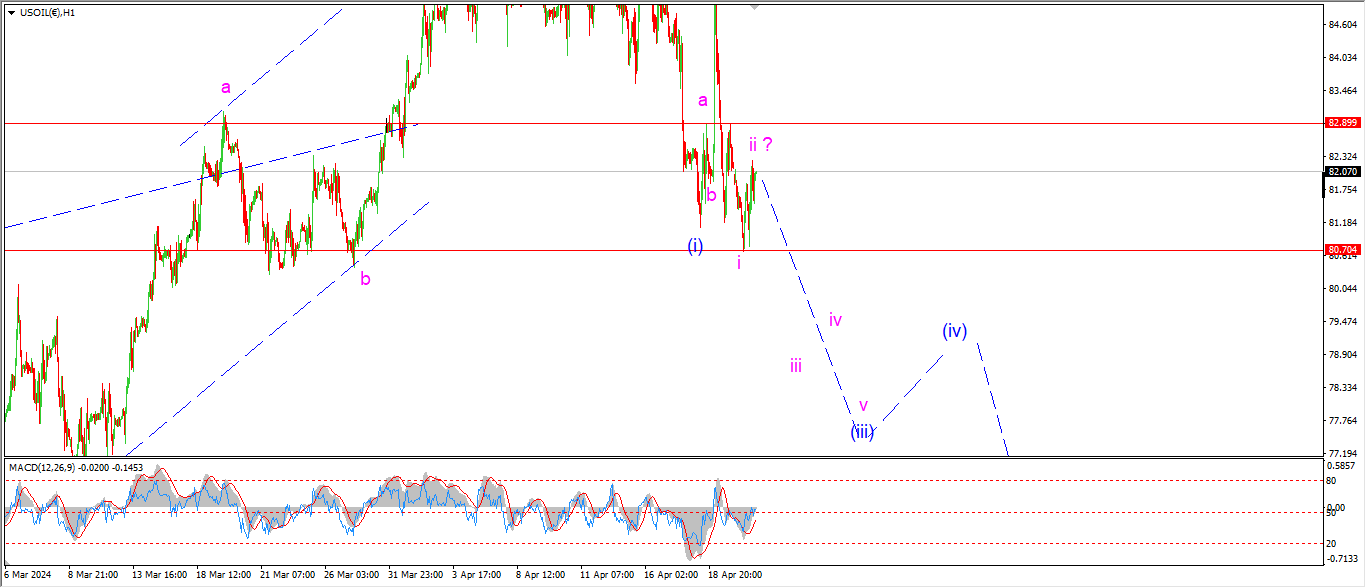1366x588 pixels.
Task: Select the magenta 'iv' wave label
Action: (835, 320)
